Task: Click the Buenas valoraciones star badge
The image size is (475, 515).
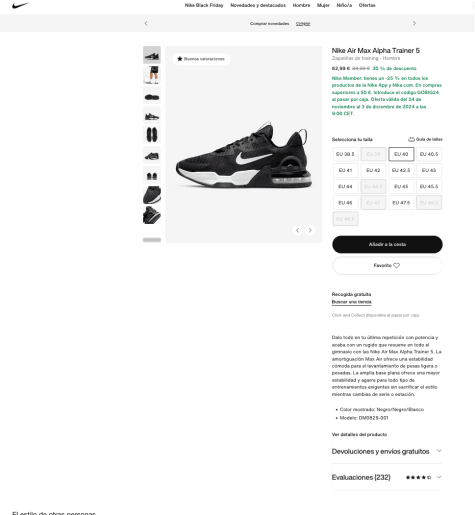Action: 201,59
